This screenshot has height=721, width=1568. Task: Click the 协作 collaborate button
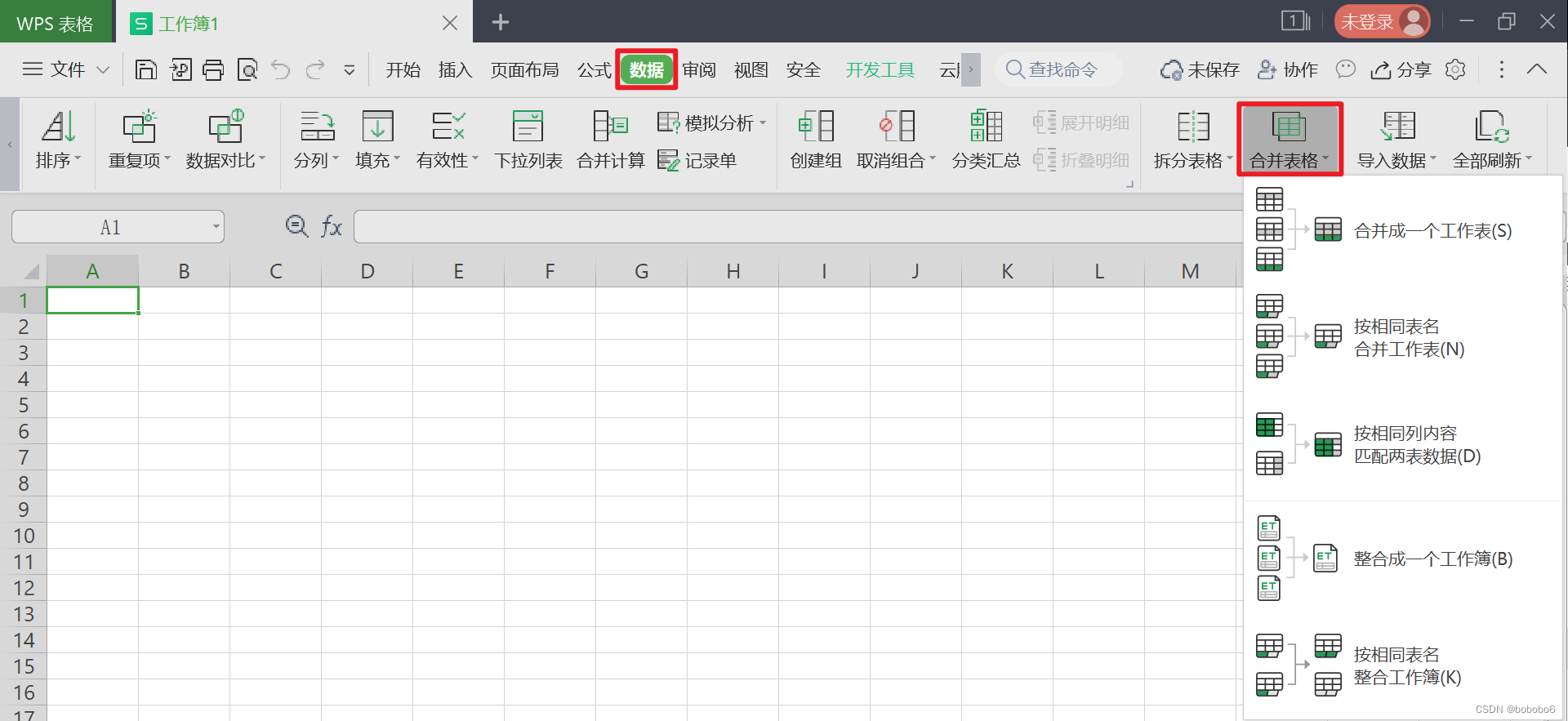coord(1288,69)
